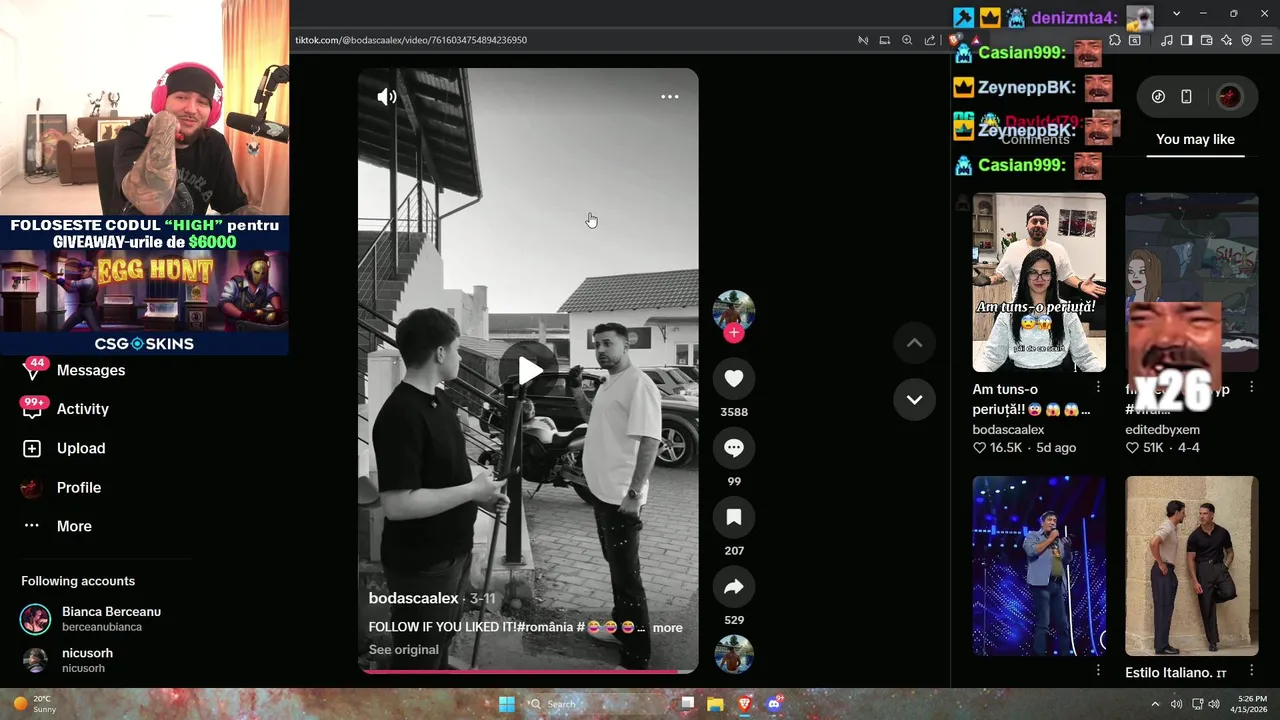Open the singer on stage video thumbnail
Image resolution: width=1280 pixels, height=720 pixels.
click(1039, 566)
